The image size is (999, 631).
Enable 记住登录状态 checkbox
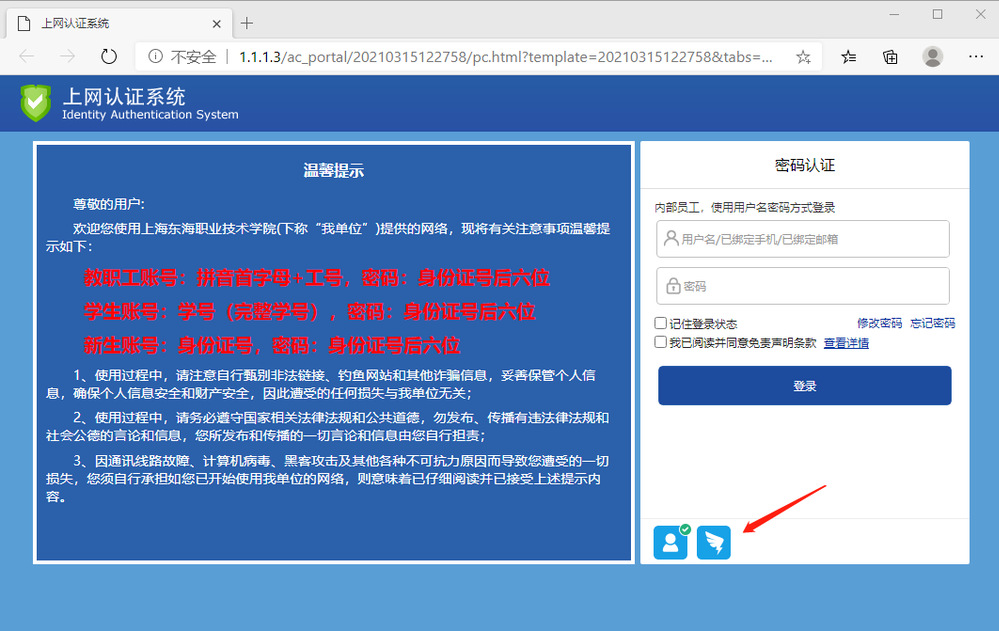click(x=661, y=323)
